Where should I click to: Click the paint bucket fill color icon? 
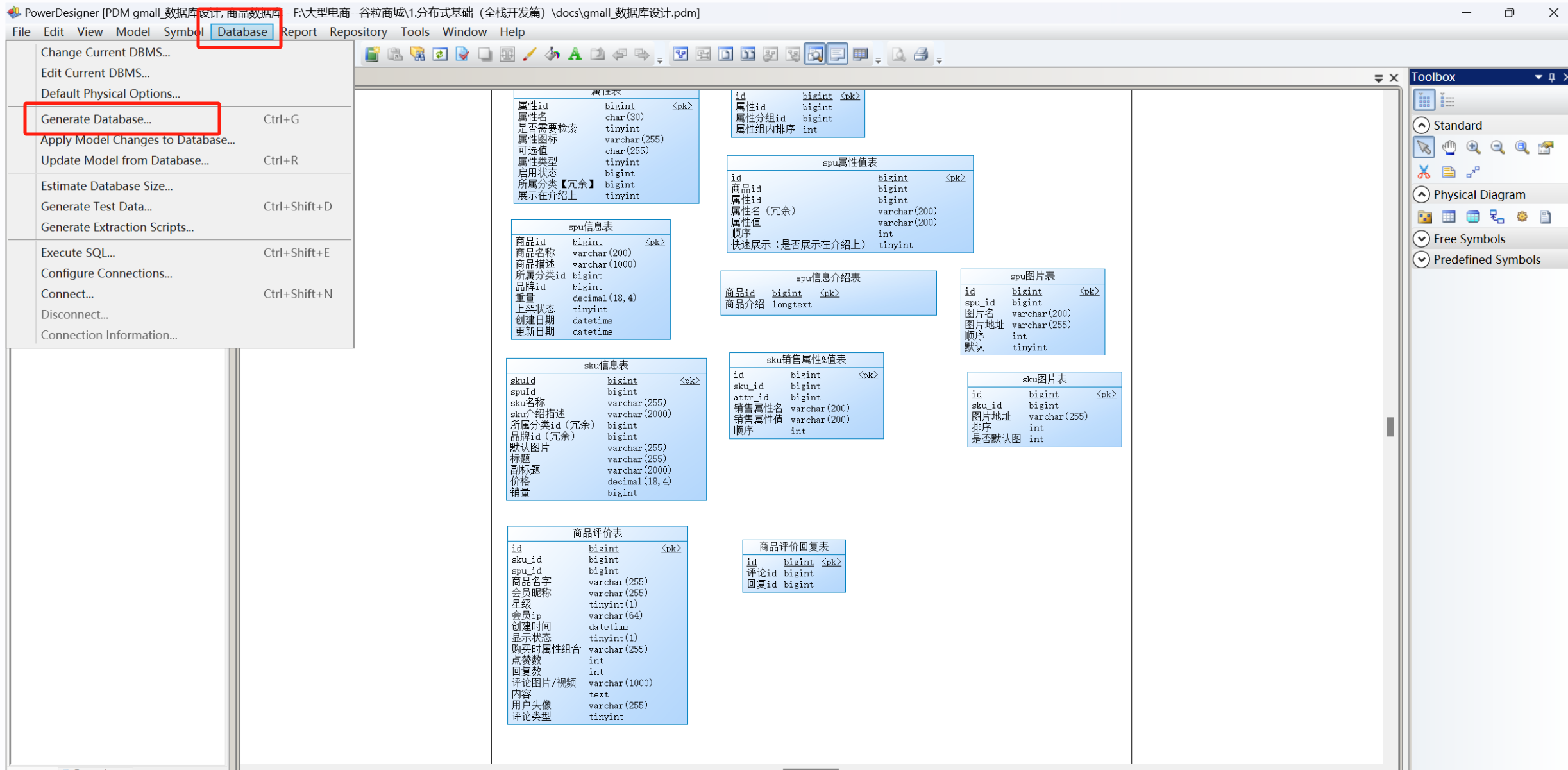tap(552, 55)
